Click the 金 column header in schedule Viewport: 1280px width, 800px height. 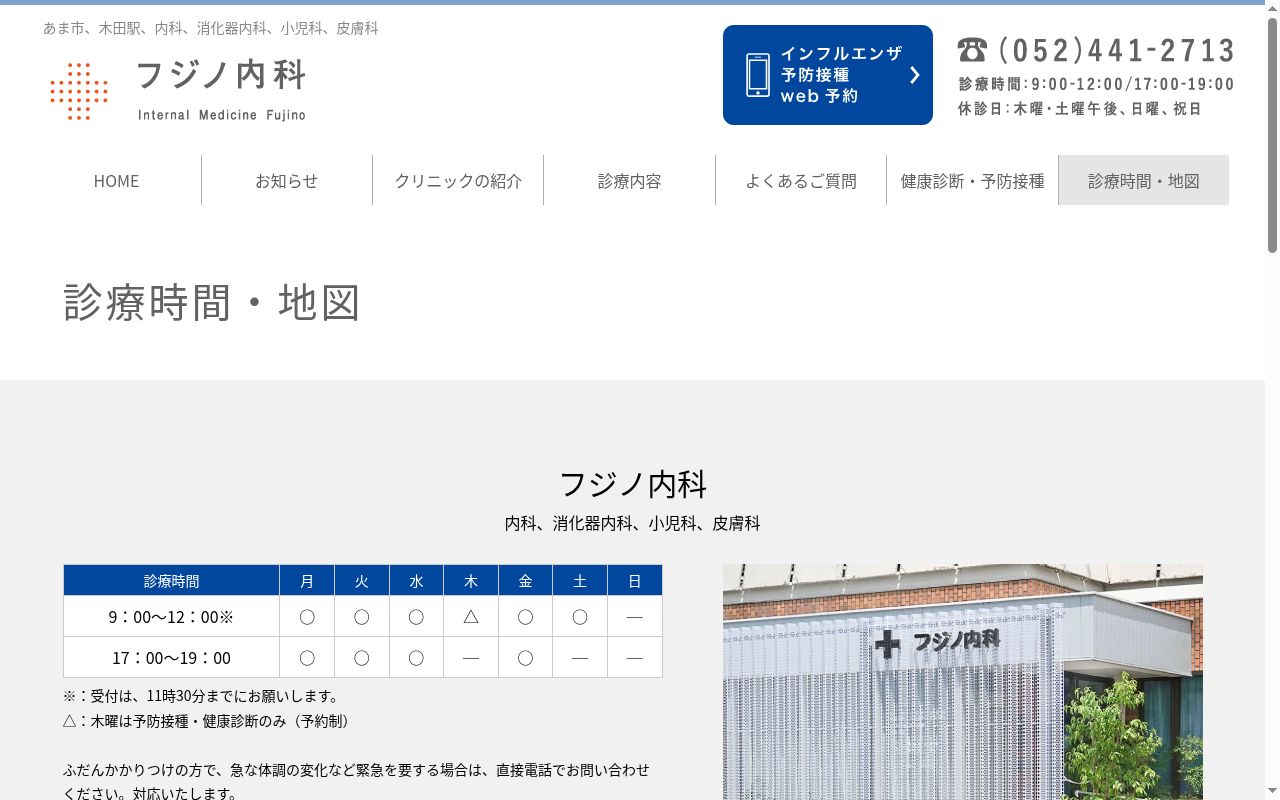(x=526, y=581)
